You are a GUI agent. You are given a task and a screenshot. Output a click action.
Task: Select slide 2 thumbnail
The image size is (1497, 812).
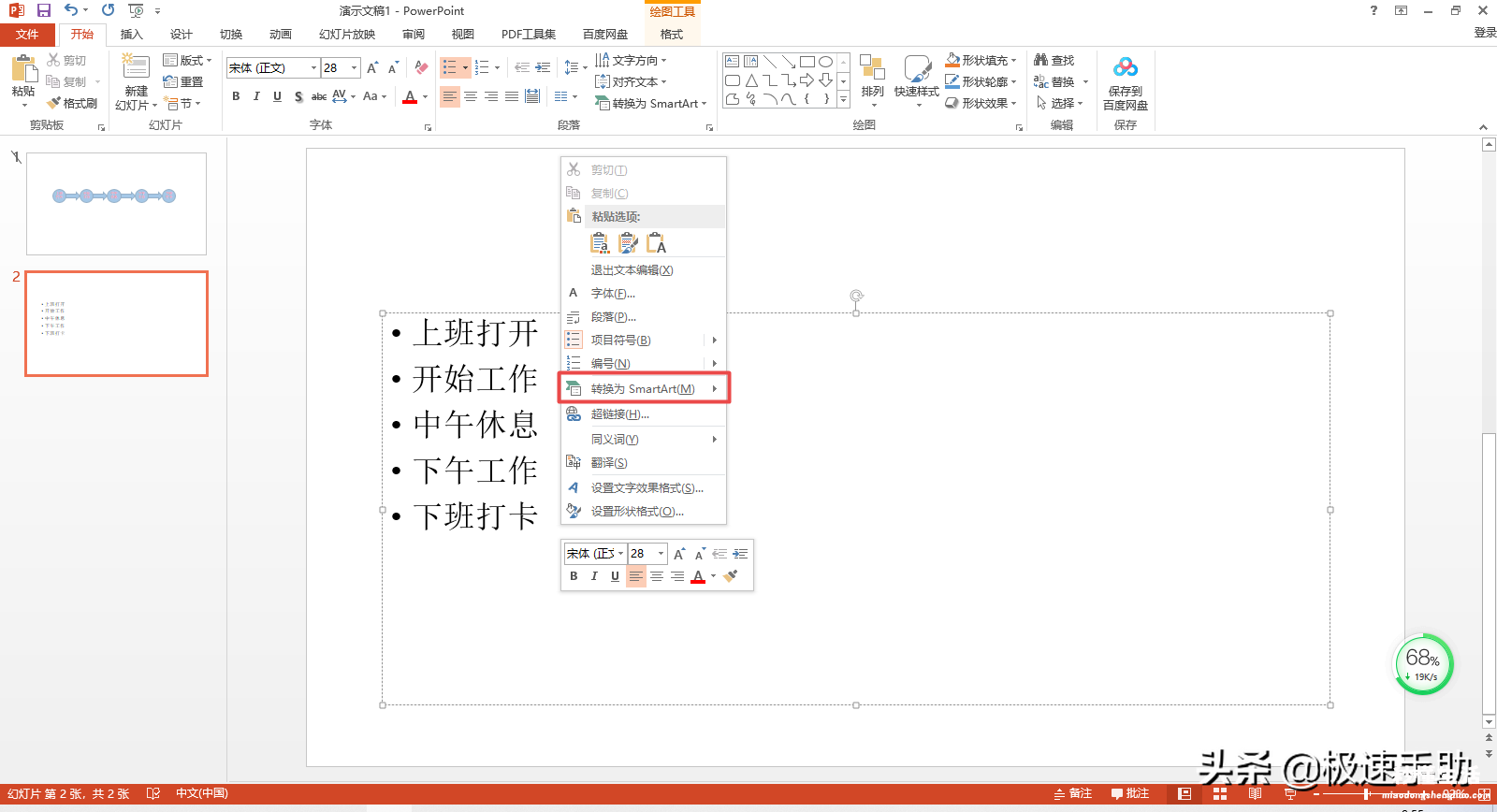[x=116, y=324]
